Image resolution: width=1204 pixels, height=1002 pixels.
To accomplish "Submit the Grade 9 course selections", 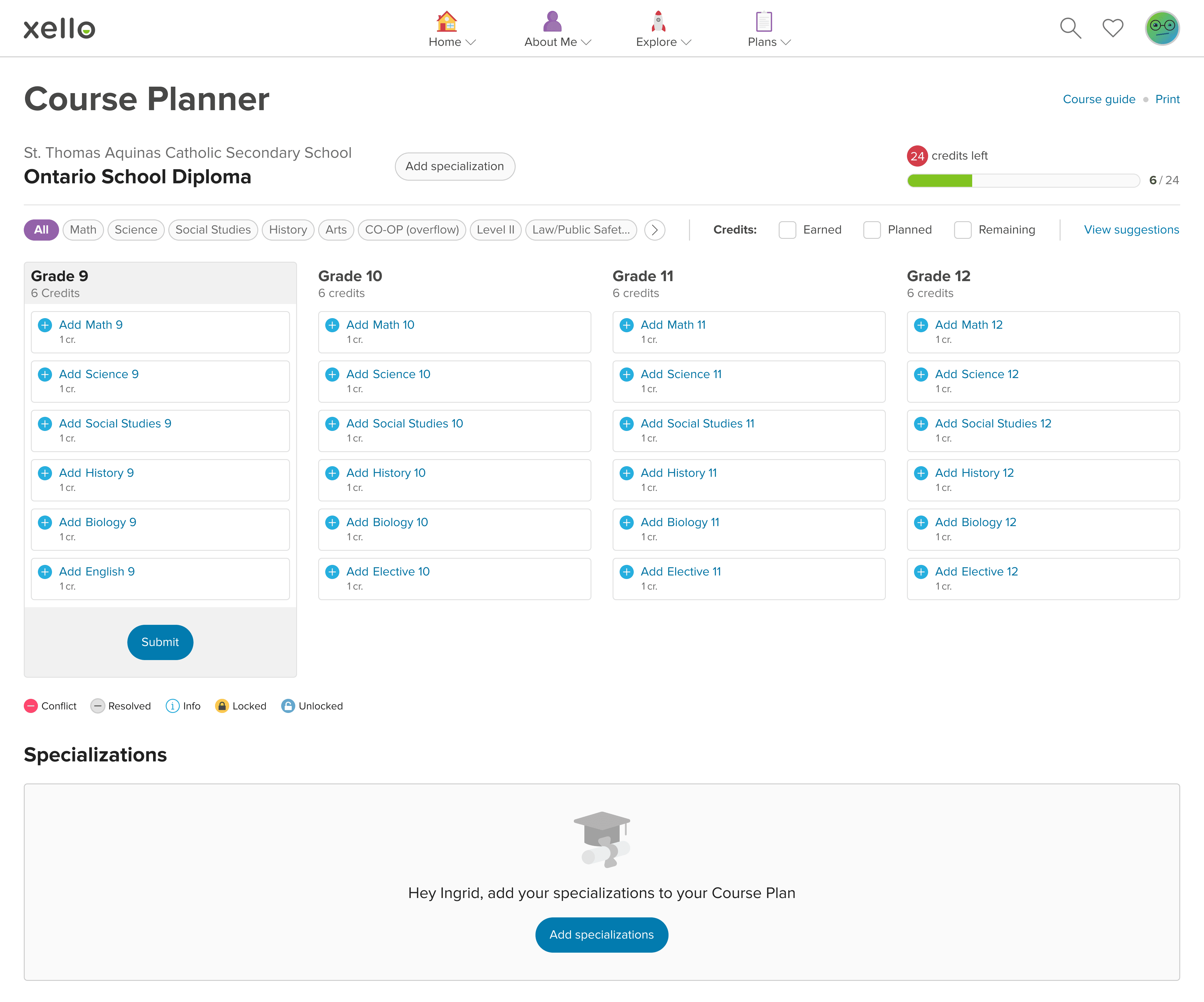I will pyautogui.click(x=160, y=642).
